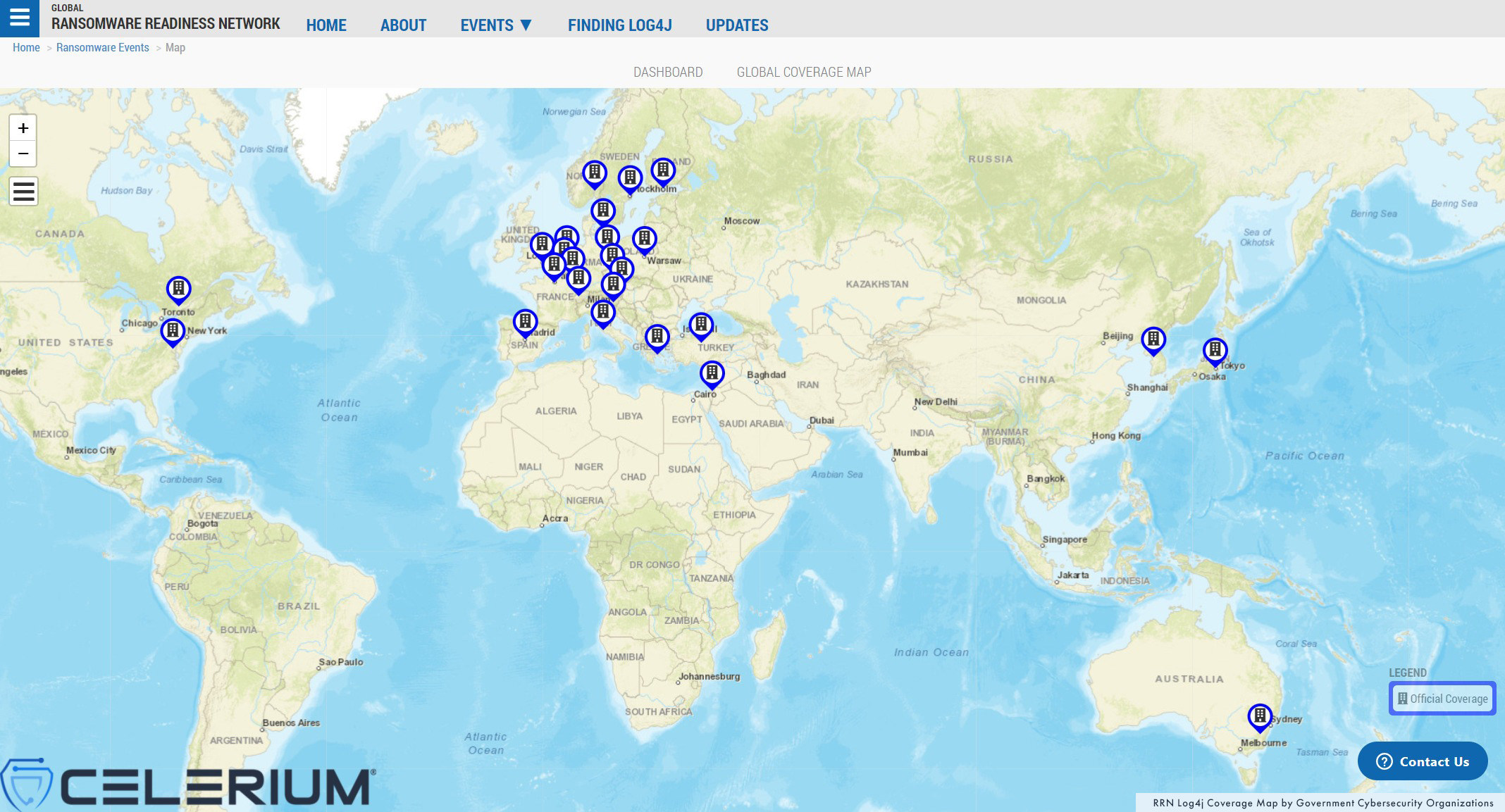Image resolution: width=1505 pixels, height=812 pixels.
Task: Open the blue hamburger site menu
Action: (20, 18)
